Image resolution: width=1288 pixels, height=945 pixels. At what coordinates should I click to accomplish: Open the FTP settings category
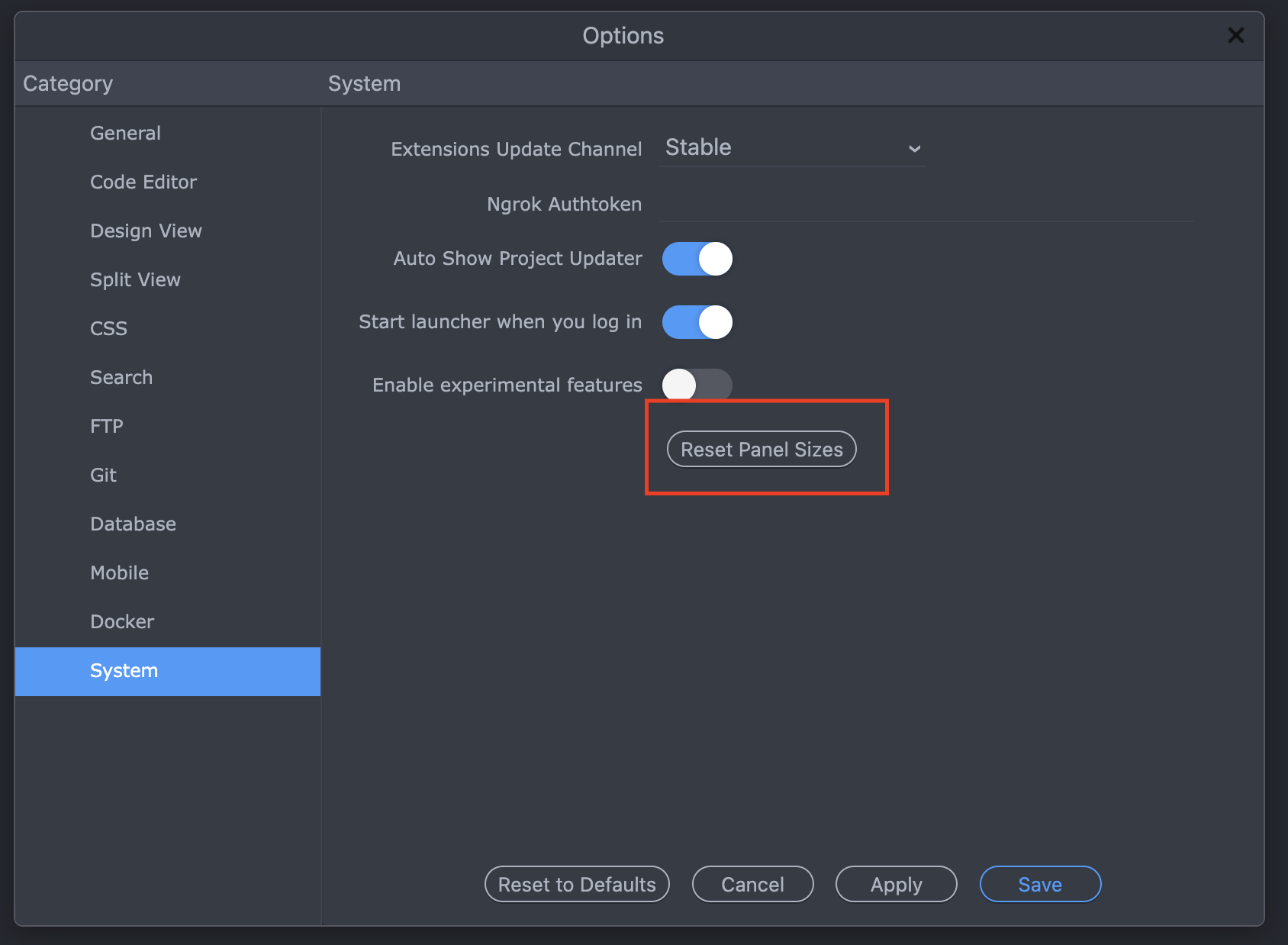(x=107, y=427)
